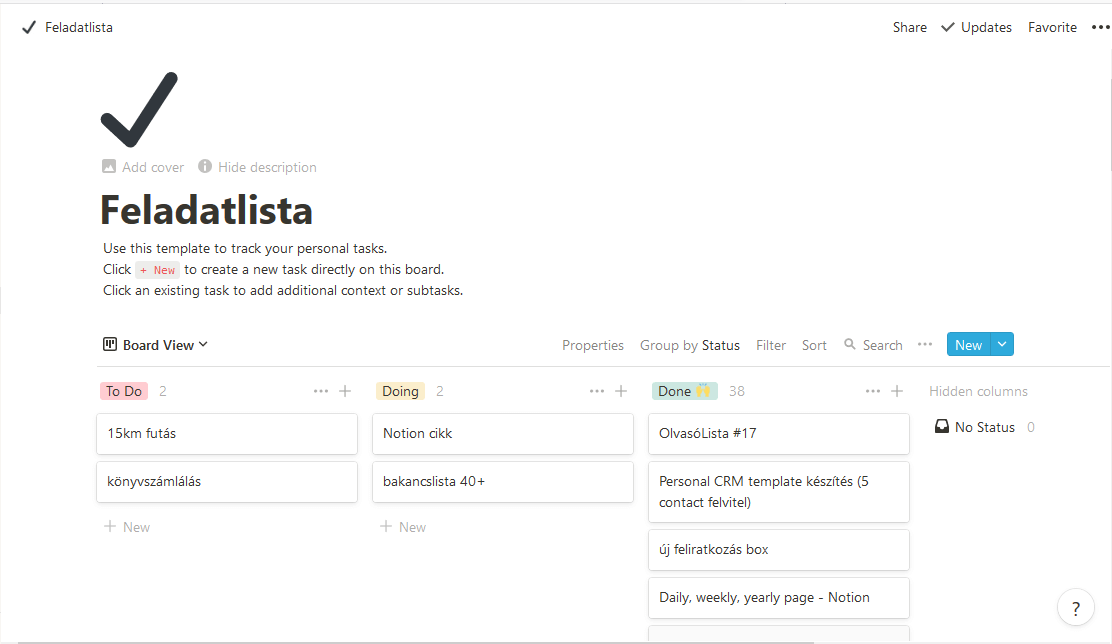Click the Hide description info icon
Viewport: 1112px width, 644px height.
point(205,166)
